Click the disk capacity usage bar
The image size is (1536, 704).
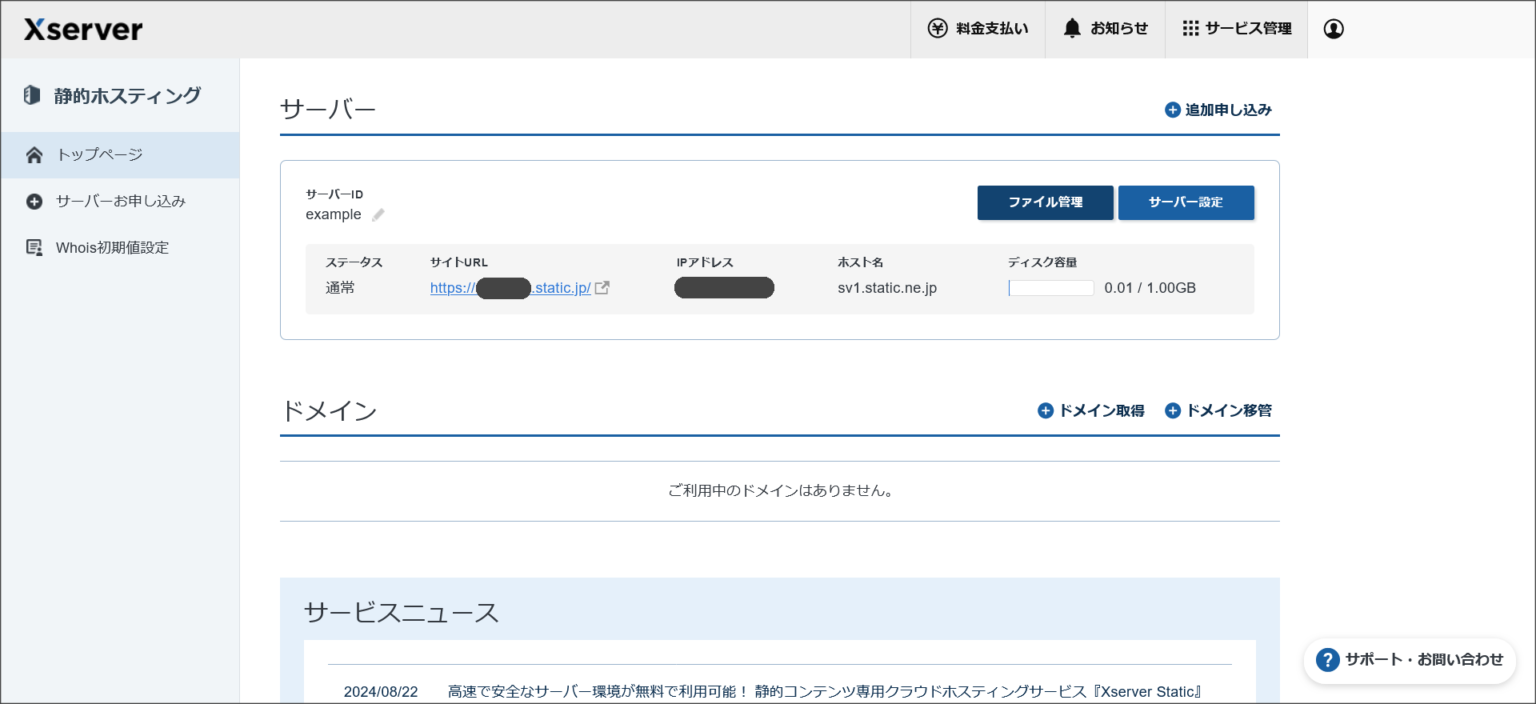tap(1050, 287)
